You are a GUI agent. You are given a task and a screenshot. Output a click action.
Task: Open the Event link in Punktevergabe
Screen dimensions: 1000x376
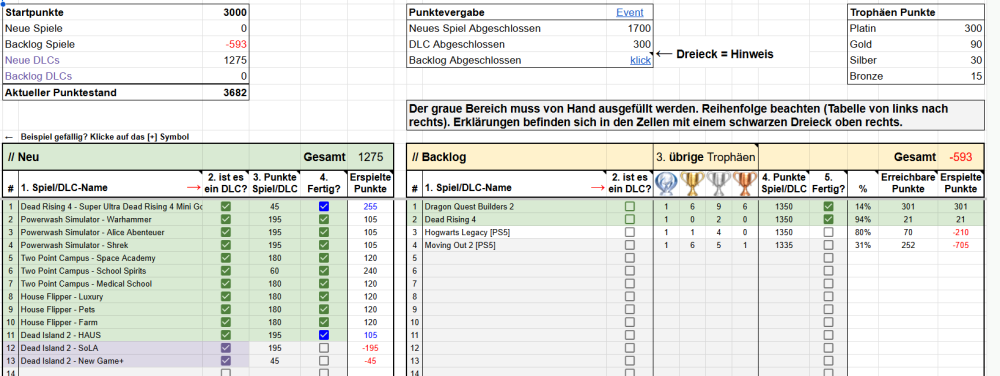(x=629, y=12)
